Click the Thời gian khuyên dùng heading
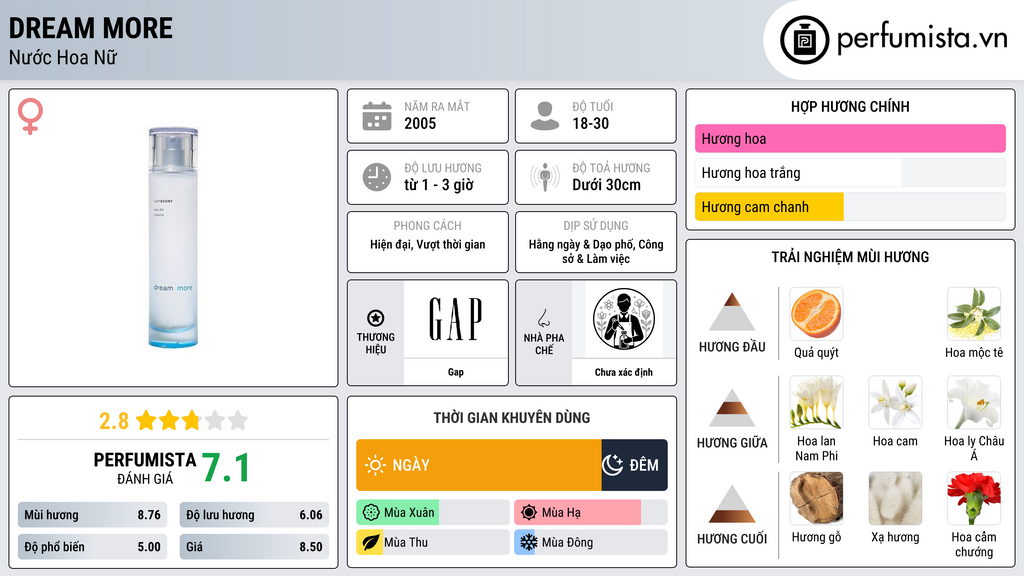 coord(512,418)
